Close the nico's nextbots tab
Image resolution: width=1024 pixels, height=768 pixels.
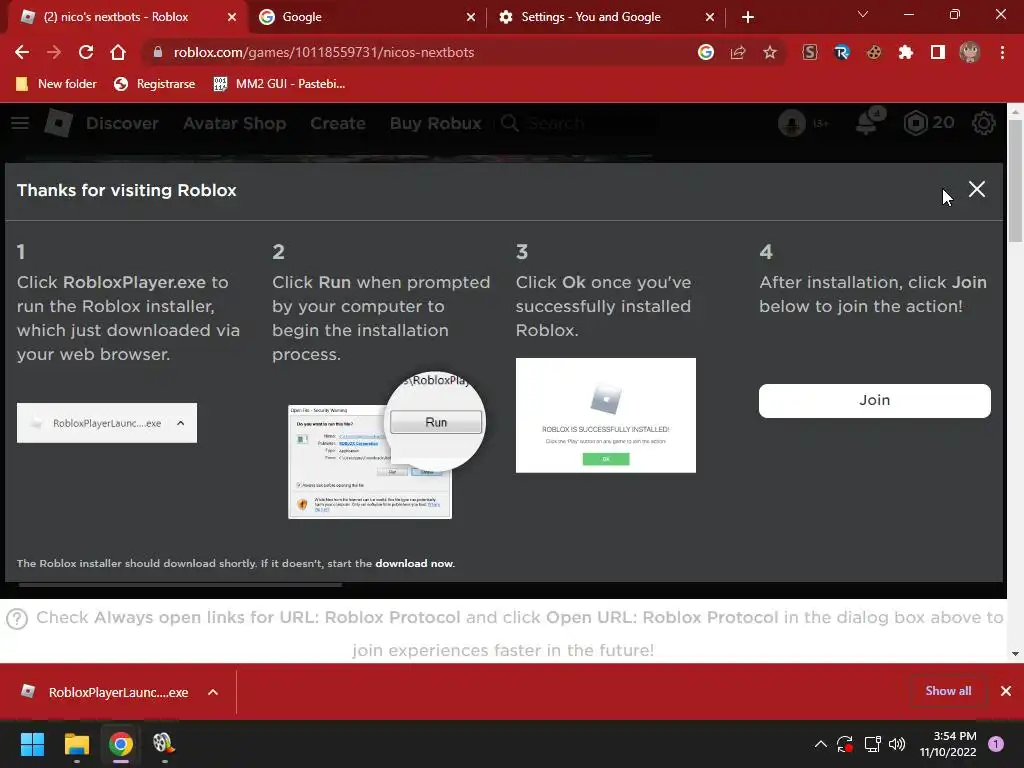(232, 17)
